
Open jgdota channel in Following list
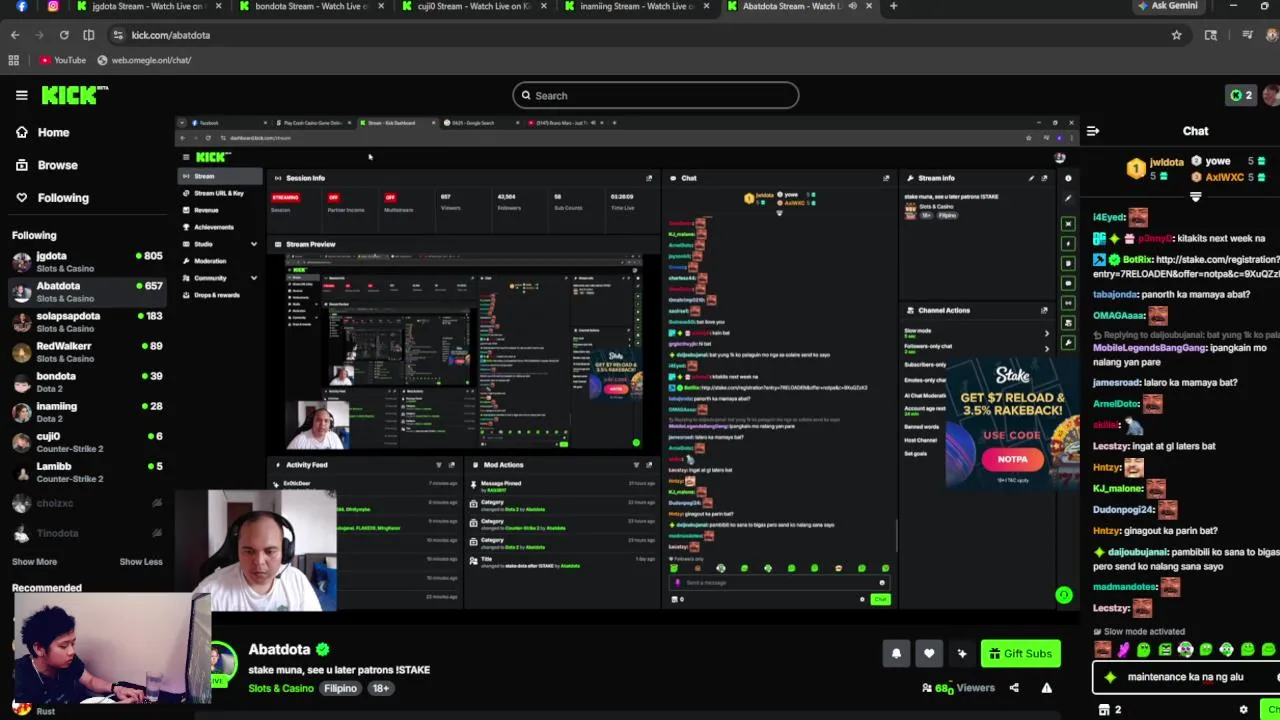point(87,262)
